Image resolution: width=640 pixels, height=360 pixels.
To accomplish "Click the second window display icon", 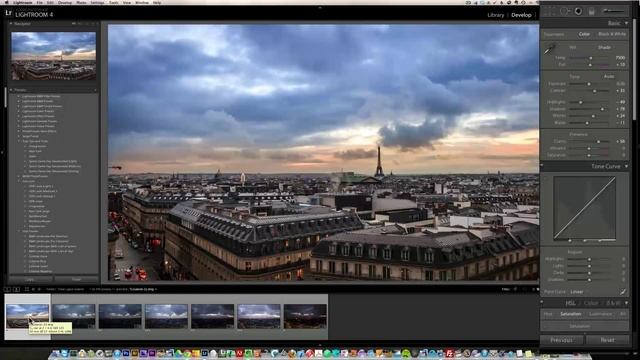I will pos(16,289).
